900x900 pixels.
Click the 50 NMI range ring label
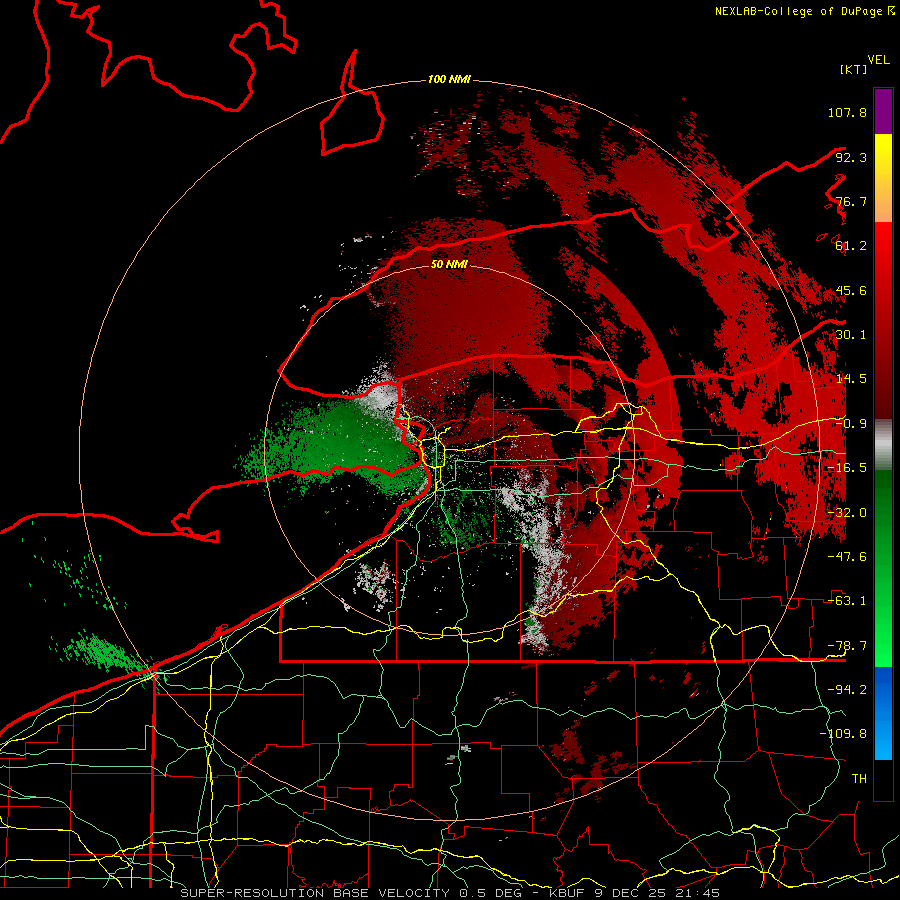449,264
